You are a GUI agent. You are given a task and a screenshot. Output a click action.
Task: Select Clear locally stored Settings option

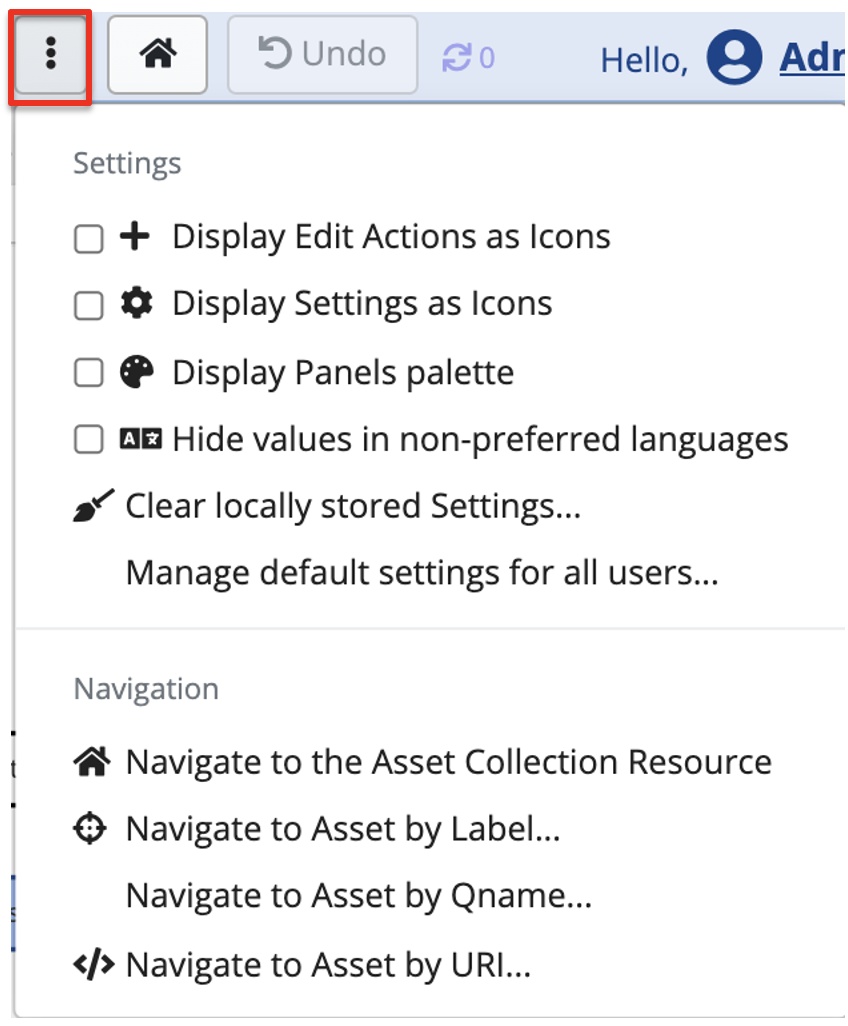click(x=350, y=505)
